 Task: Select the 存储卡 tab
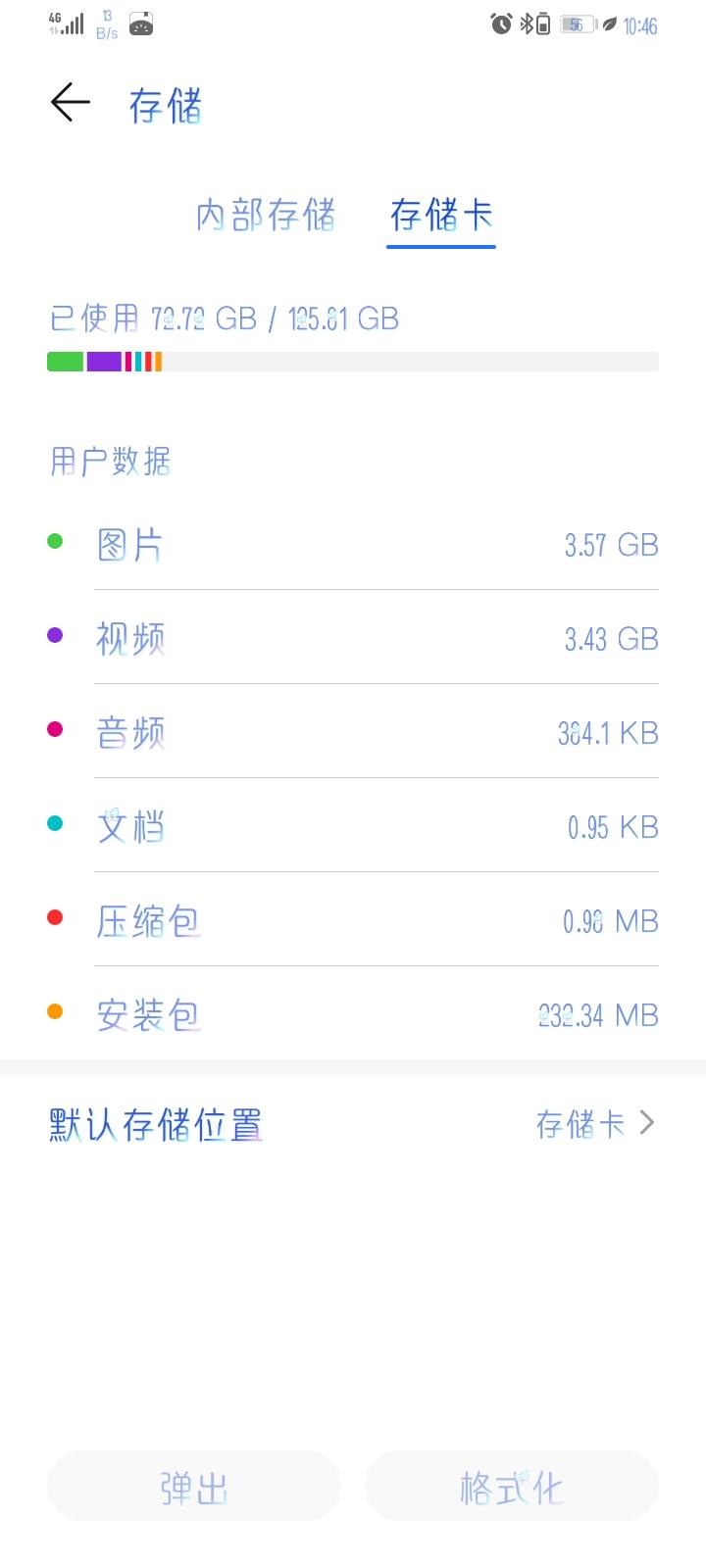pos(441,216)
